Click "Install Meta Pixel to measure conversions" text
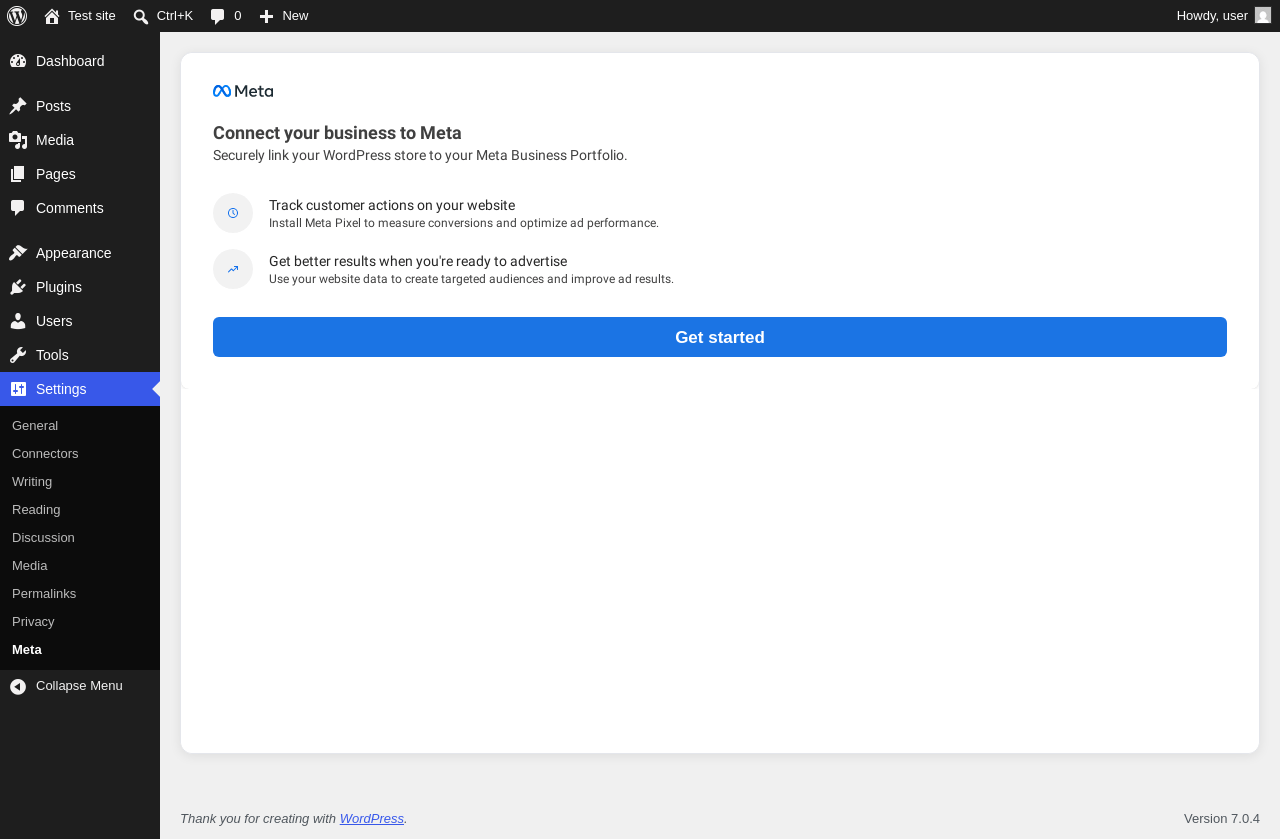1280x839 pixels. [464, 223]
